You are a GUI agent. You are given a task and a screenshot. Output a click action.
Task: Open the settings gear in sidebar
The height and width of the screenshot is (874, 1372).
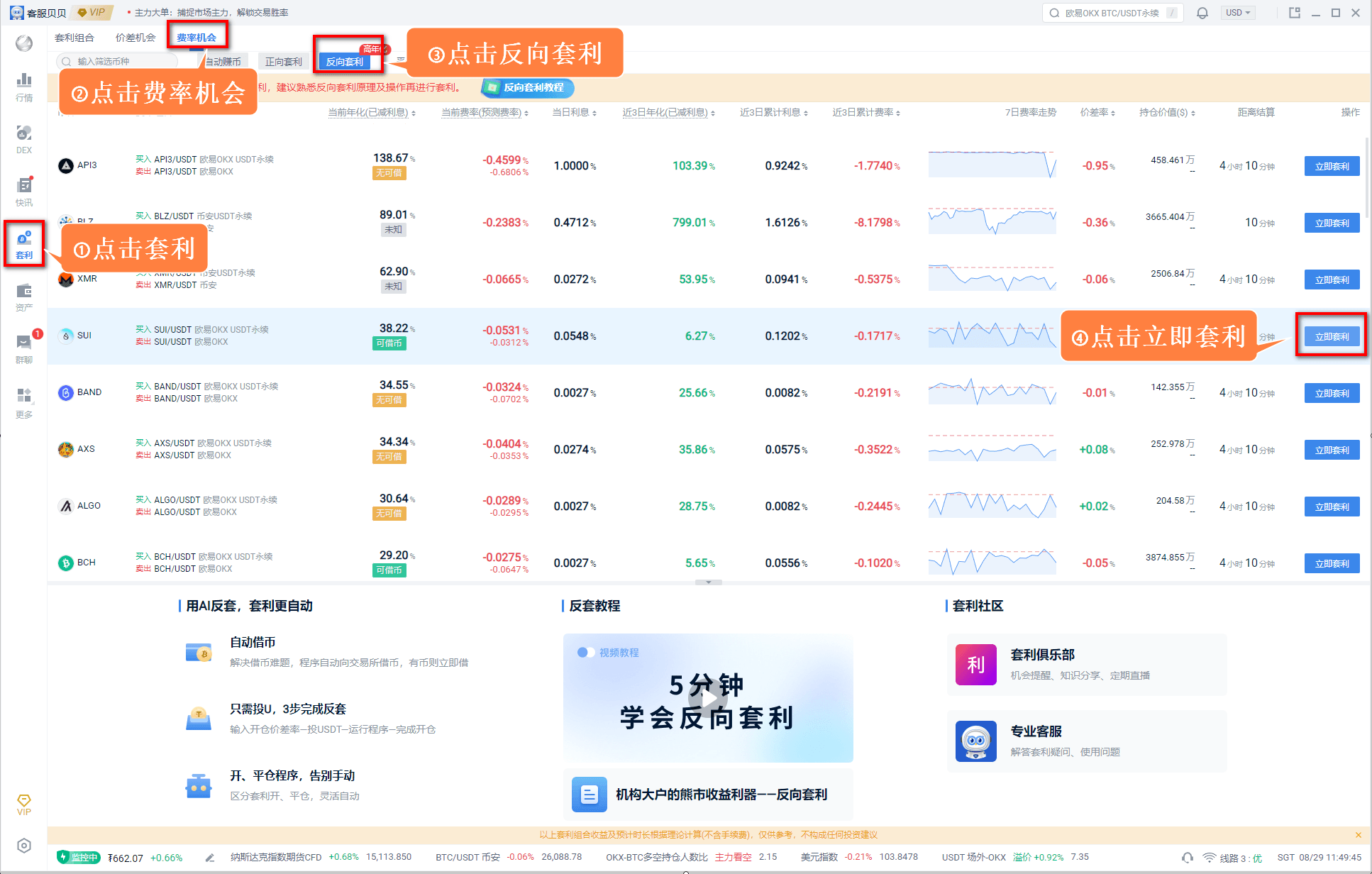pyautogui.click(x=24, y=846)
